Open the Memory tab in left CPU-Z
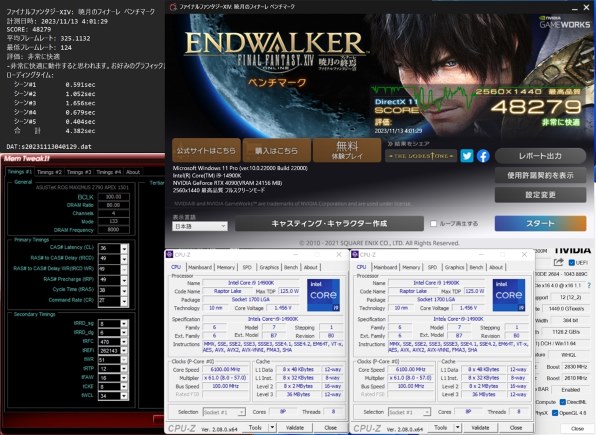The width and height of the screenshot is (596, 435). tap(226, 267)
